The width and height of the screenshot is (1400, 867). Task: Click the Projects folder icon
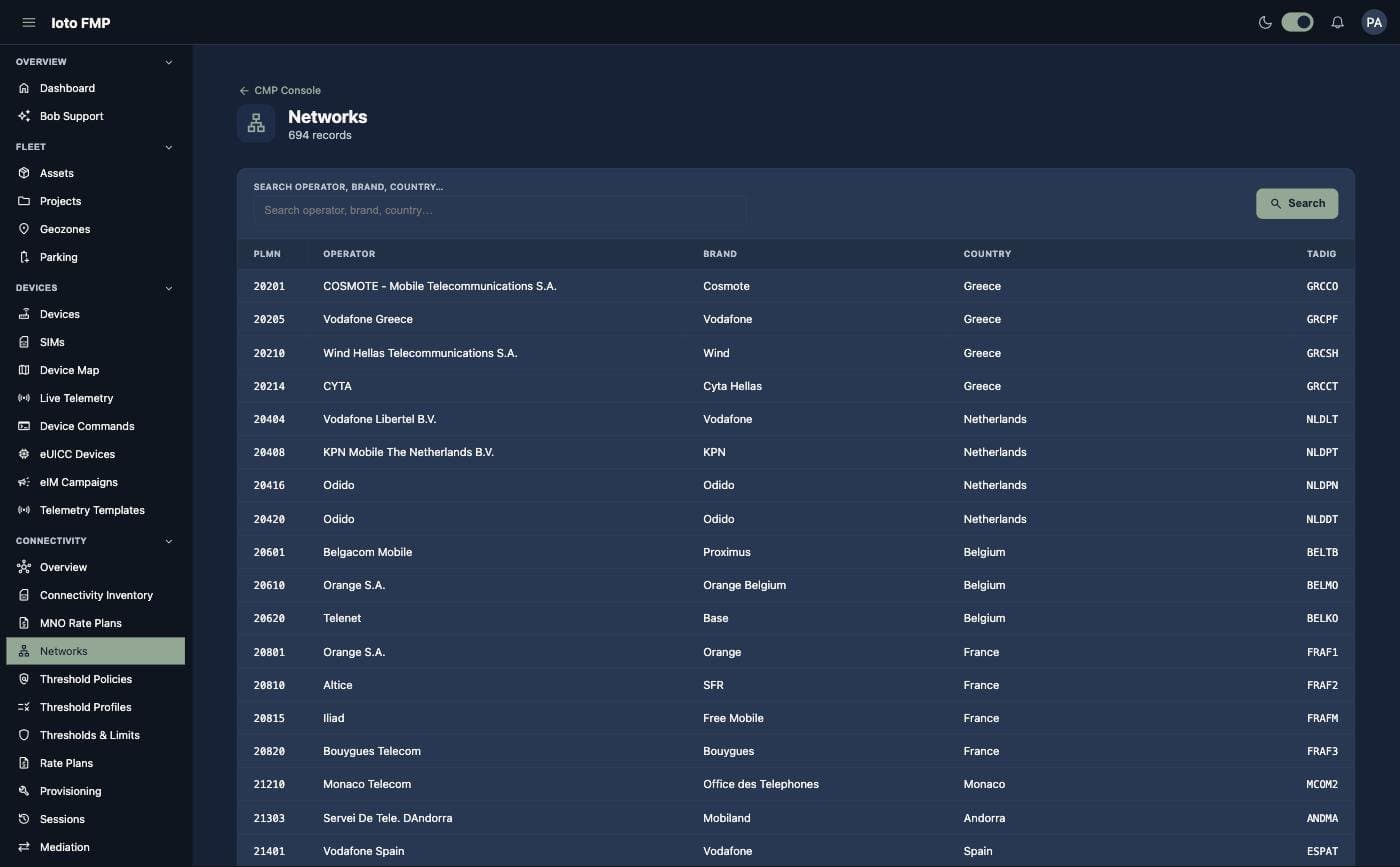24,201
